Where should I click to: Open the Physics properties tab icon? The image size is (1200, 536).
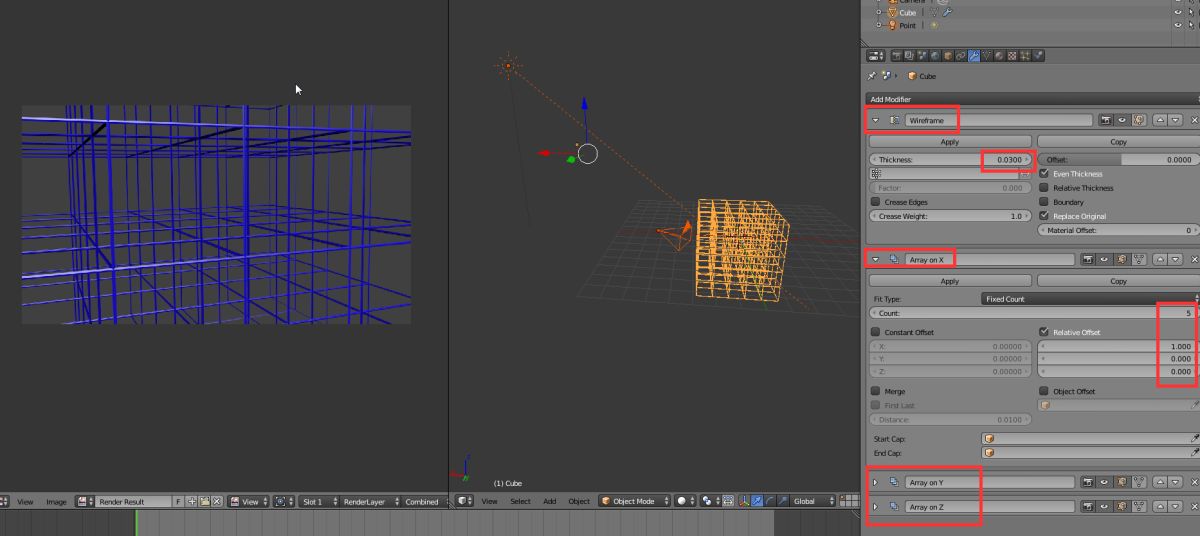tap(1037, 56)
